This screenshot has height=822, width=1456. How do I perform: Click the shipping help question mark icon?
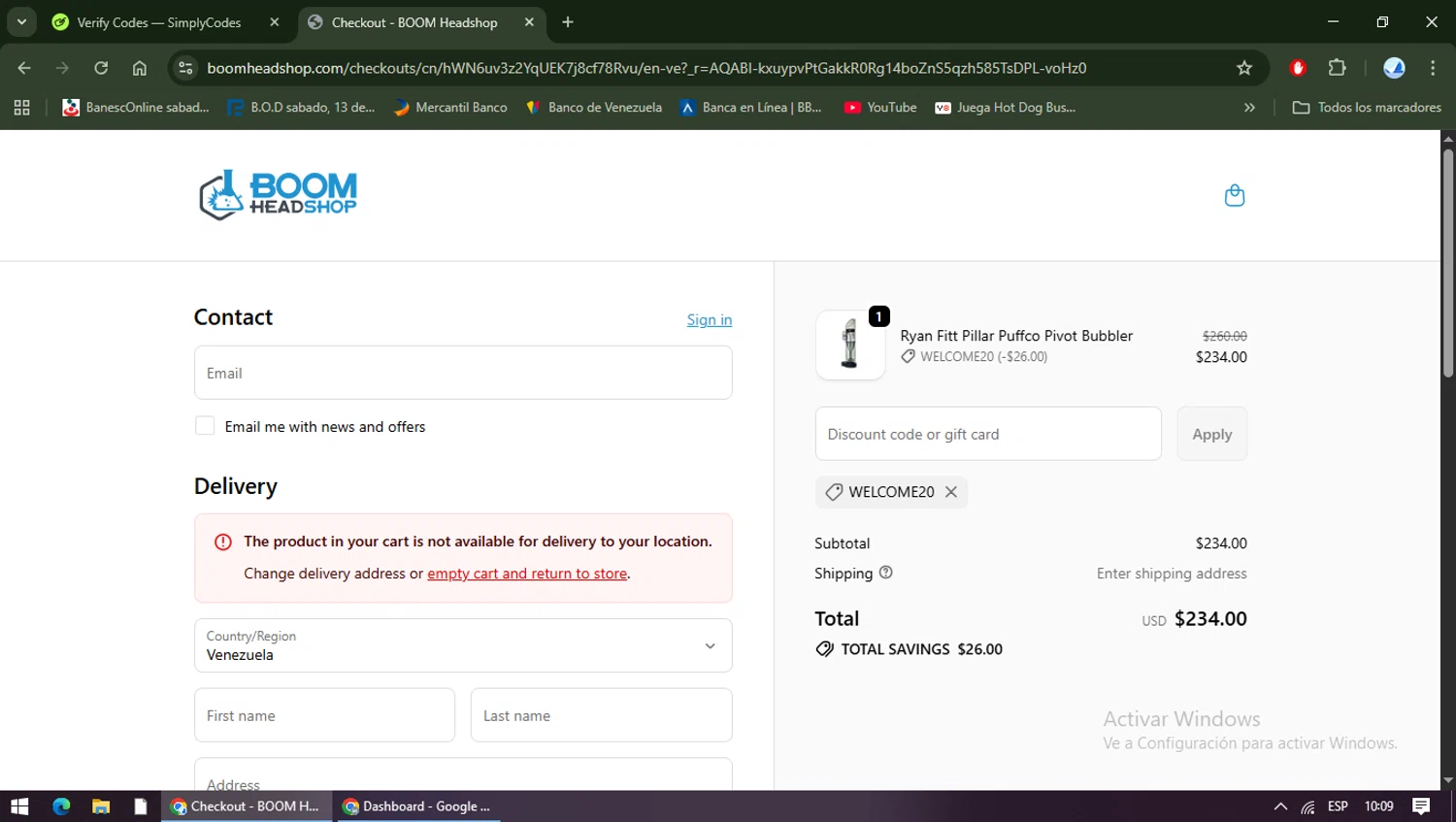(885, 573)
